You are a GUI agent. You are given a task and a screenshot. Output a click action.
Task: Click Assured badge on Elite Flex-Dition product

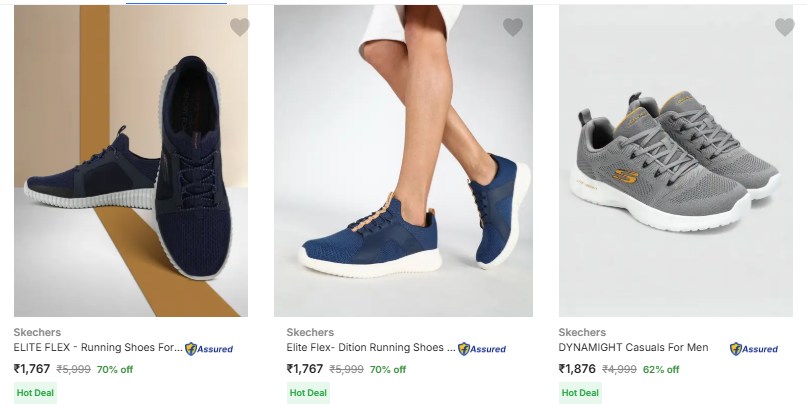[x=482, y=349]
